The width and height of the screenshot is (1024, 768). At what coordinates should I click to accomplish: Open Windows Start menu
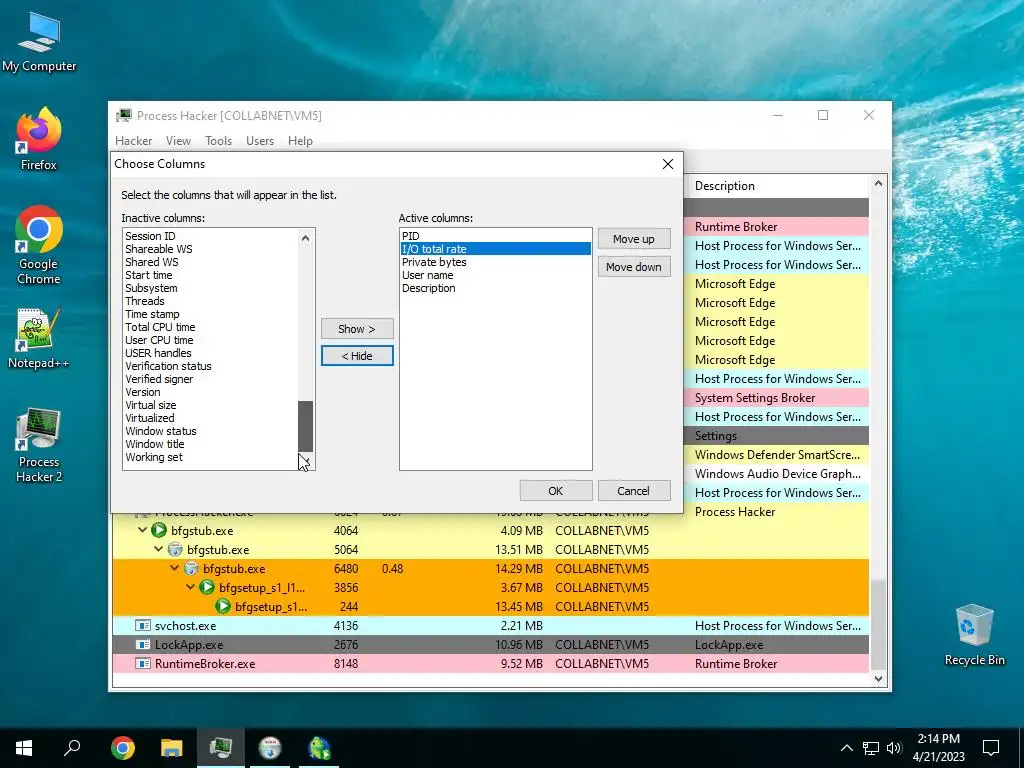(x=24, y=747)
